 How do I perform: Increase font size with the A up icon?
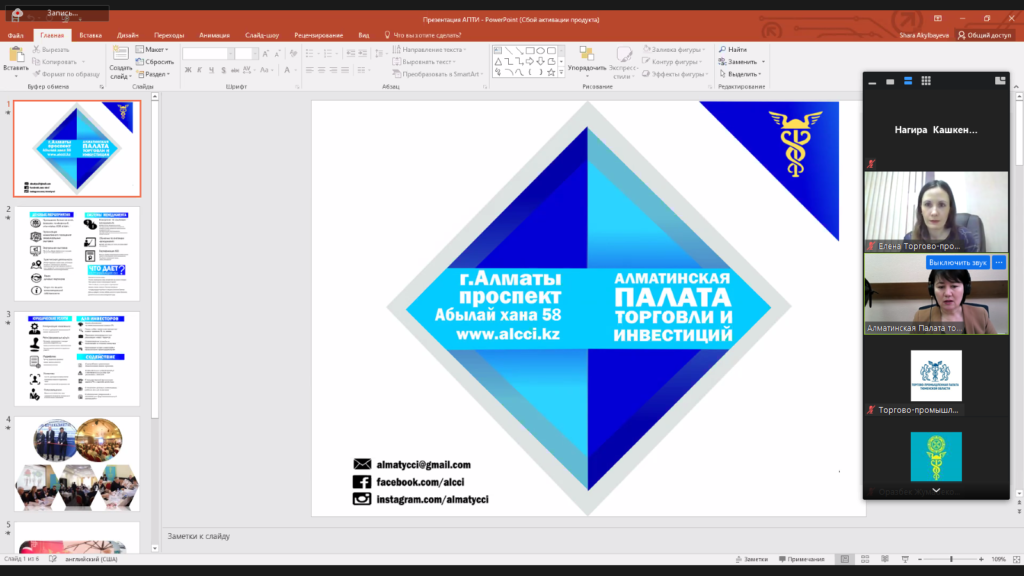point(266,54)
